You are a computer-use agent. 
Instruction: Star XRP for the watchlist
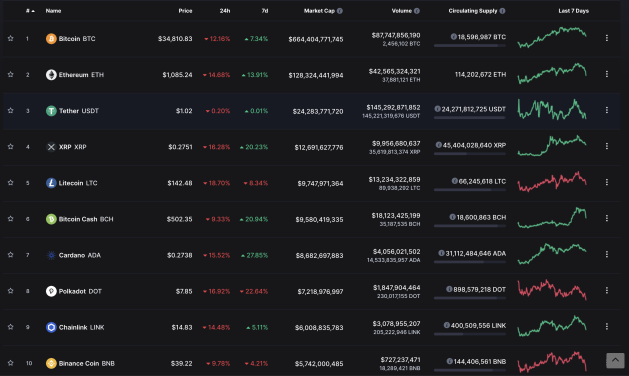click(x=10, y=146)
